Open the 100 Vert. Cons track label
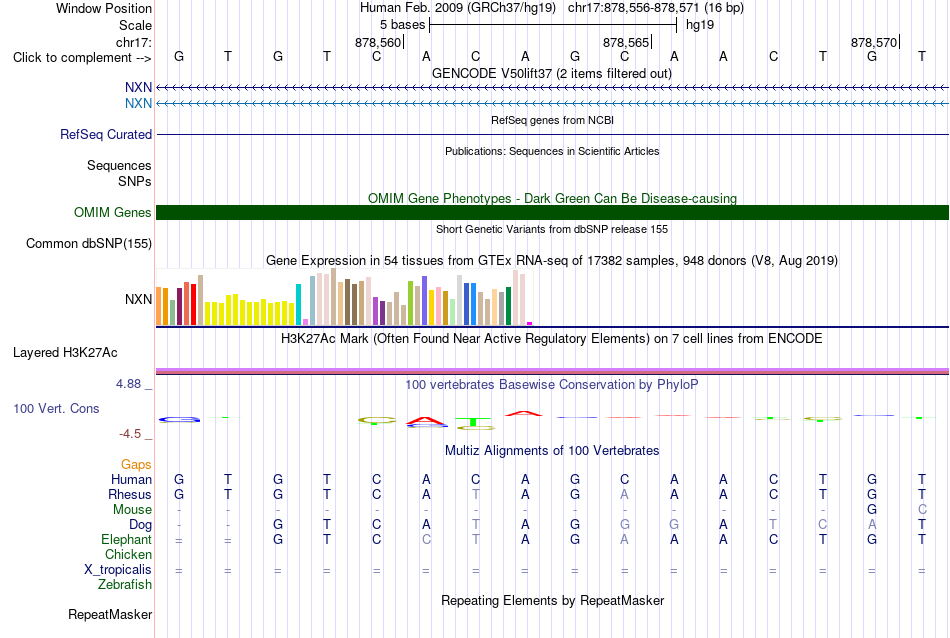Screen dimensions: 950x638 [56, 408]
